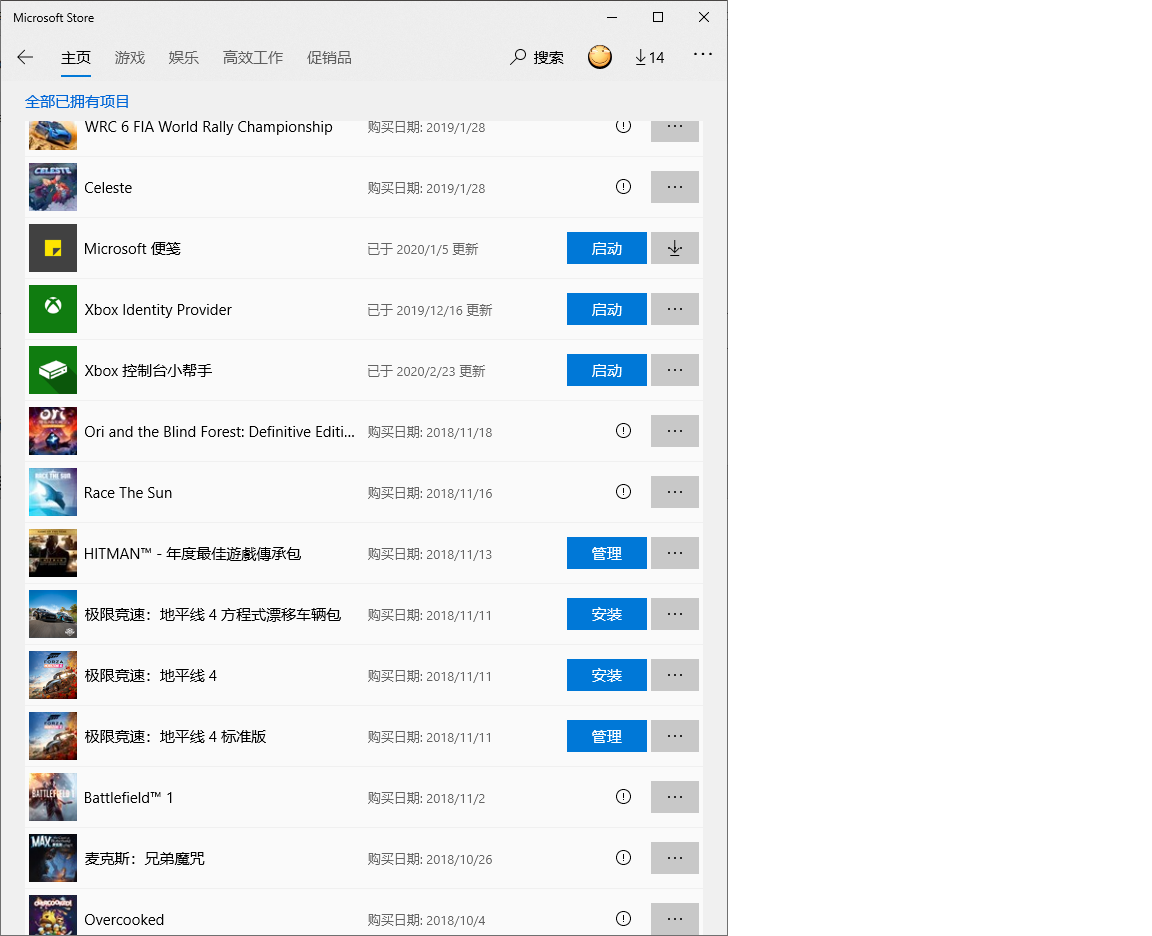Launch Xbox Identity Provider with 启动
This screenshot has height=936, width=1152.
[607, 309]
